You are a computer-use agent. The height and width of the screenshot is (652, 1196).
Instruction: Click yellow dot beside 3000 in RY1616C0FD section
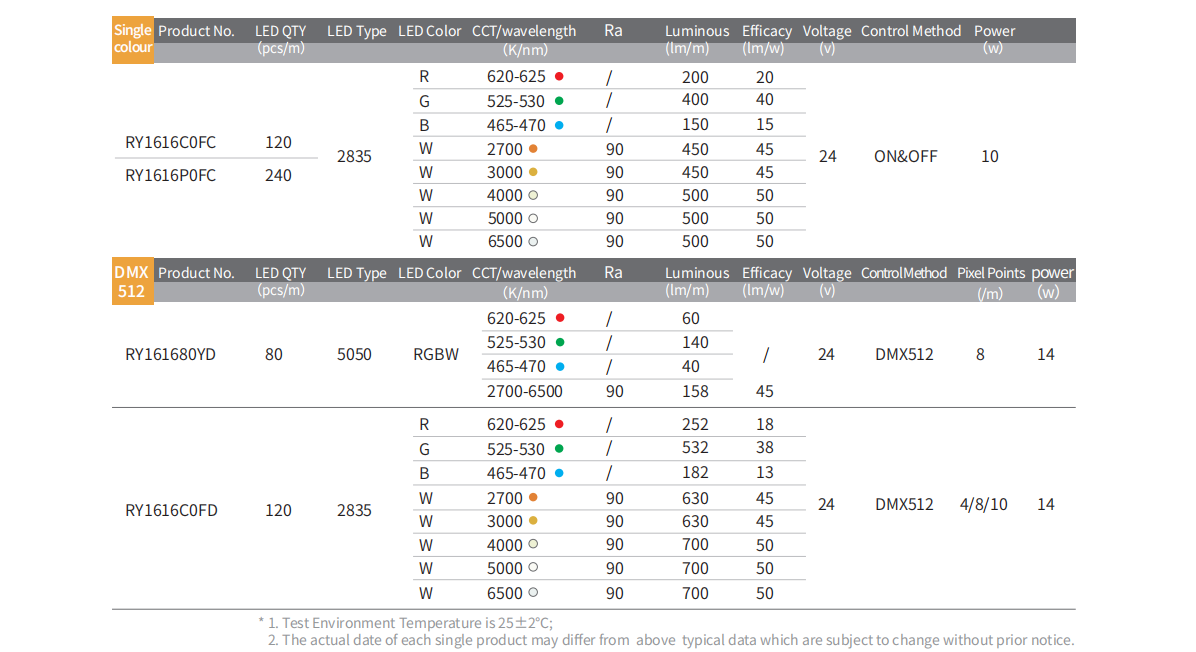[x=534, y=521]
